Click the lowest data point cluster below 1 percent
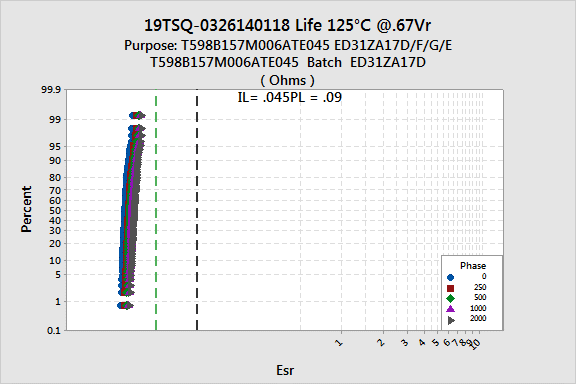The width and height of the screenshot is (576, 384). coord(125,305)
